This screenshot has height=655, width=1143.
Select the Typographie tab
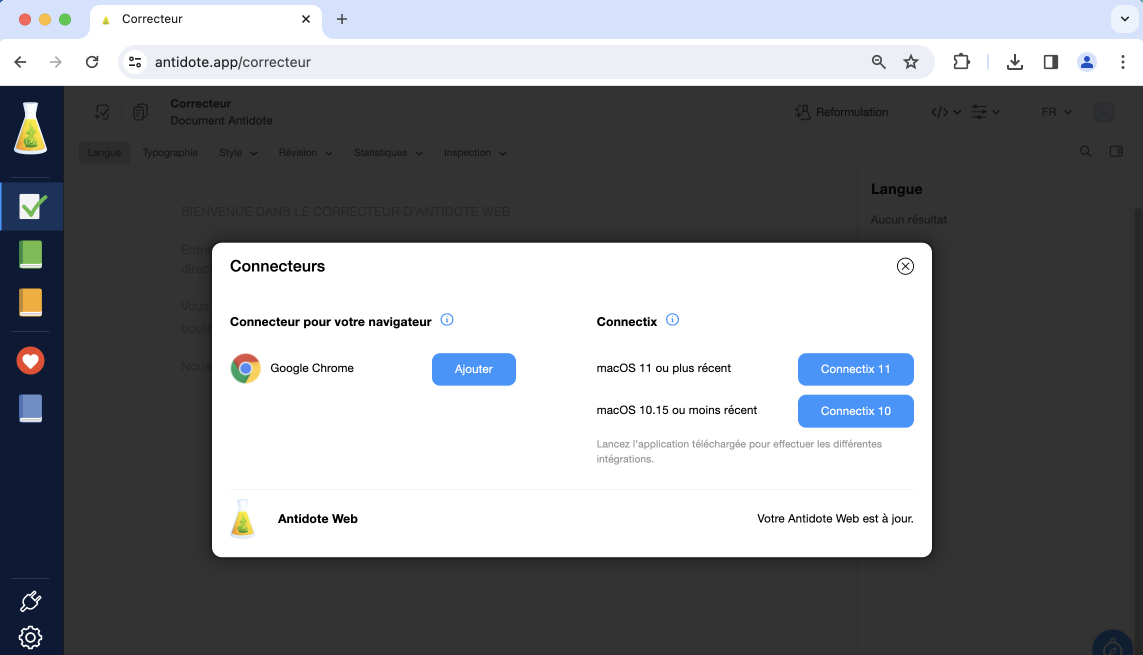[170, 153]
